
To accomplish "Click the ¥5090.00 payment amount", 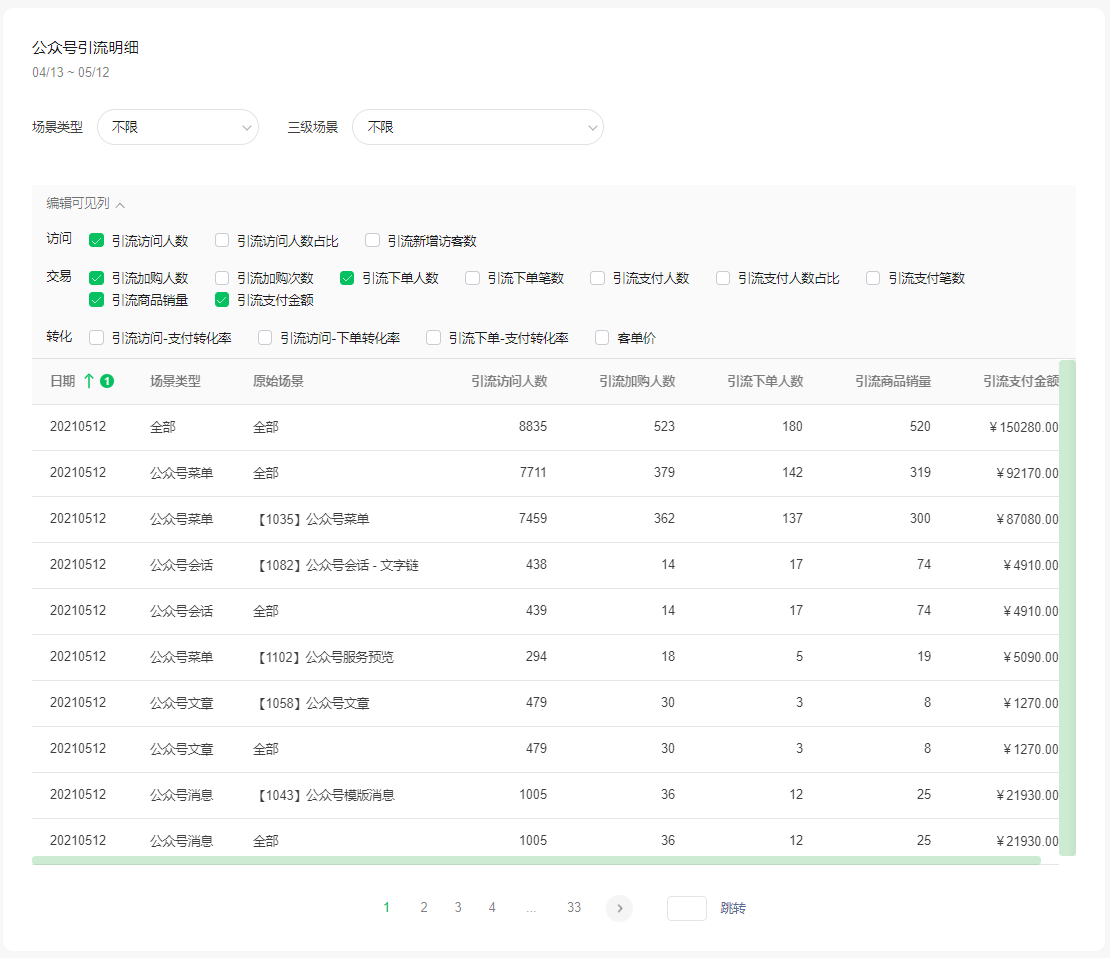I will point(1031,657).
